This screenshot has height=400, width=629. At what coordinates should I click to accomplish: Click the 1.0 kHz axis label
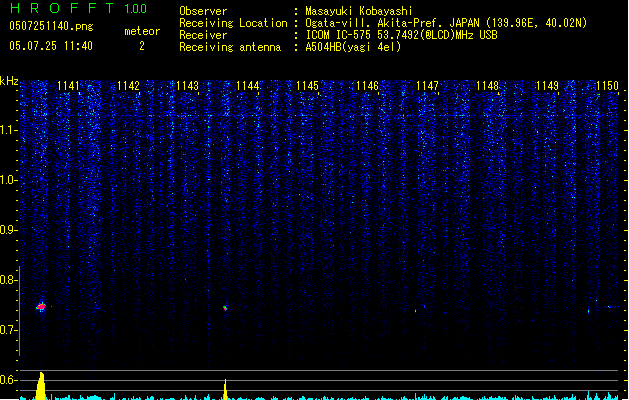click(x=9, y=180)
